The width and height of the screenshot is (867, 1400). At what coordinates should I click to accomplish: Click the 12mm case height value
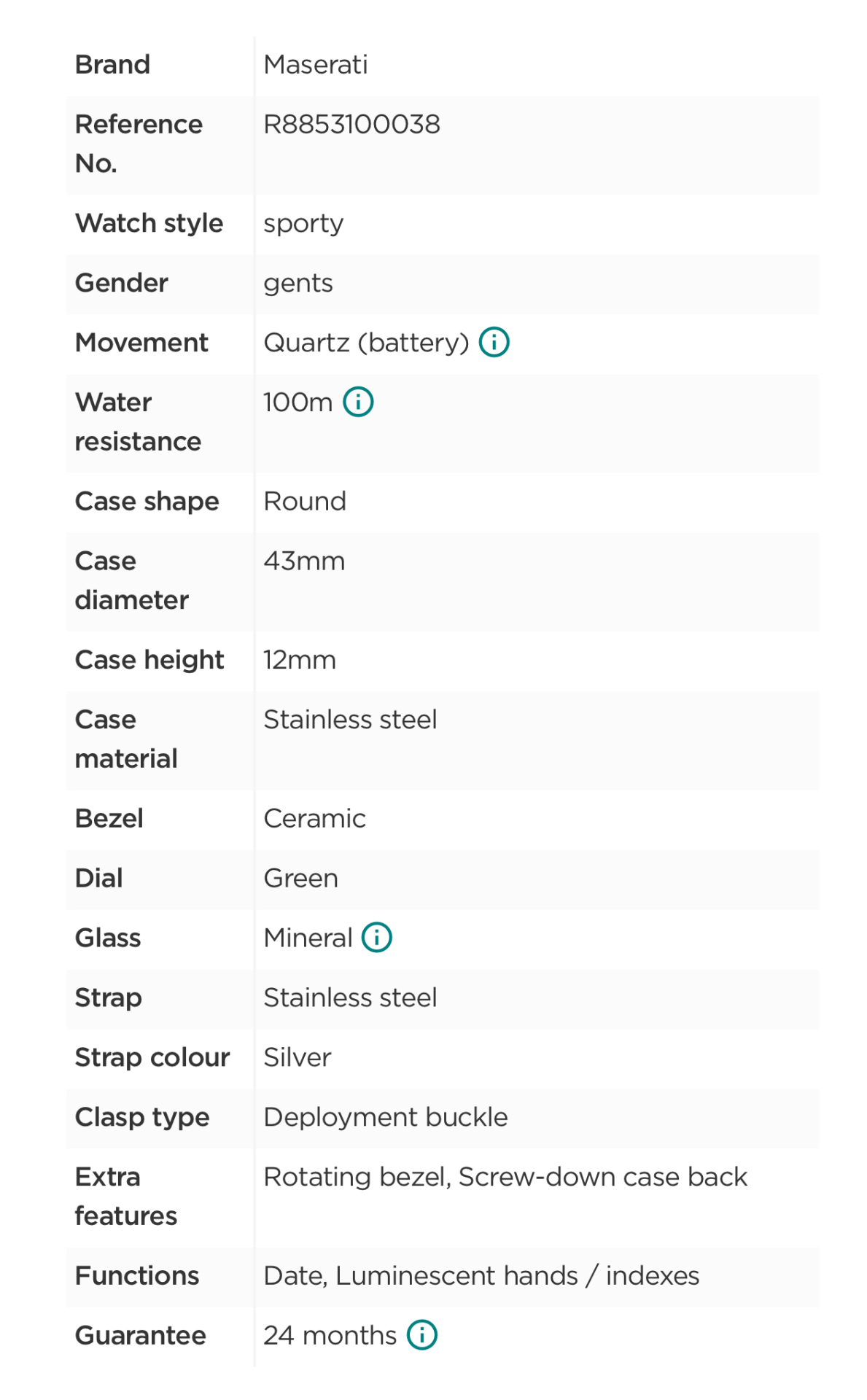[299, 661]
